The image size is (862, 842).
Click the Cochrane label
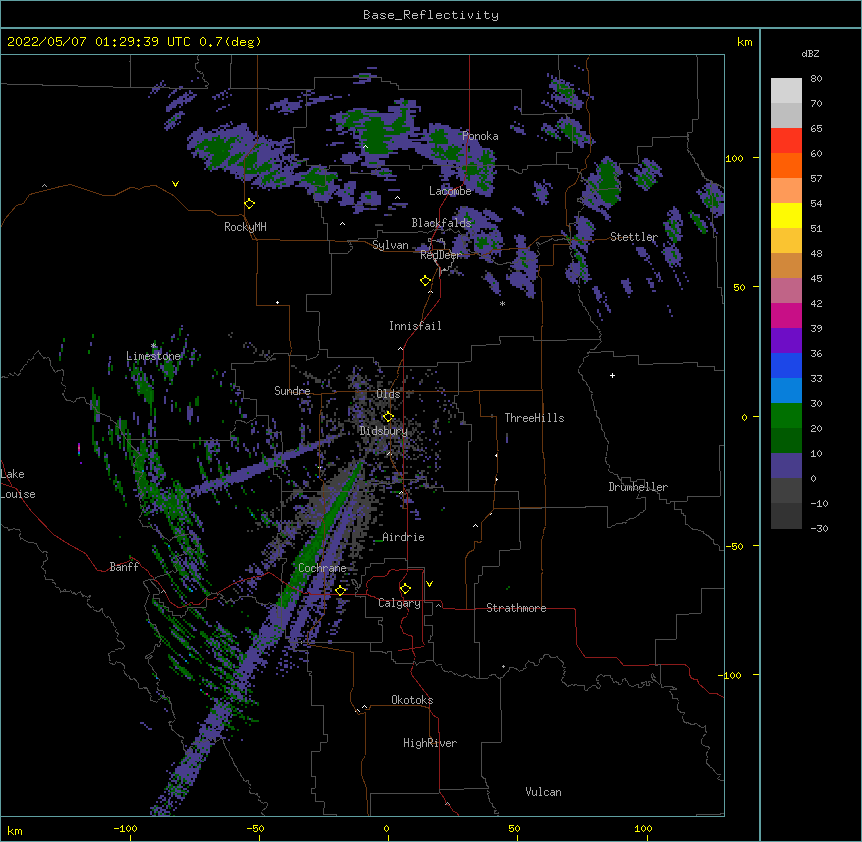322,568
